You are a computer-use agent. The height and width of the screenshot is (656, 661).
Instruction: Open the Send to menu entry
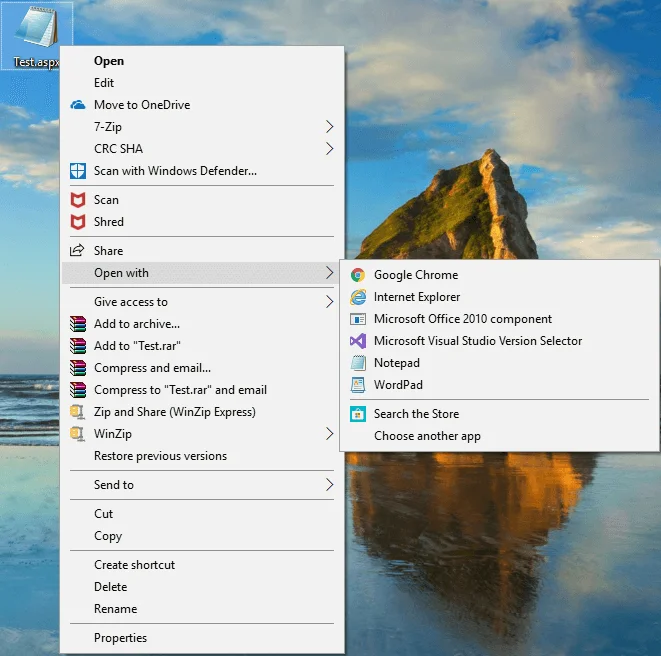pos(202,484)
